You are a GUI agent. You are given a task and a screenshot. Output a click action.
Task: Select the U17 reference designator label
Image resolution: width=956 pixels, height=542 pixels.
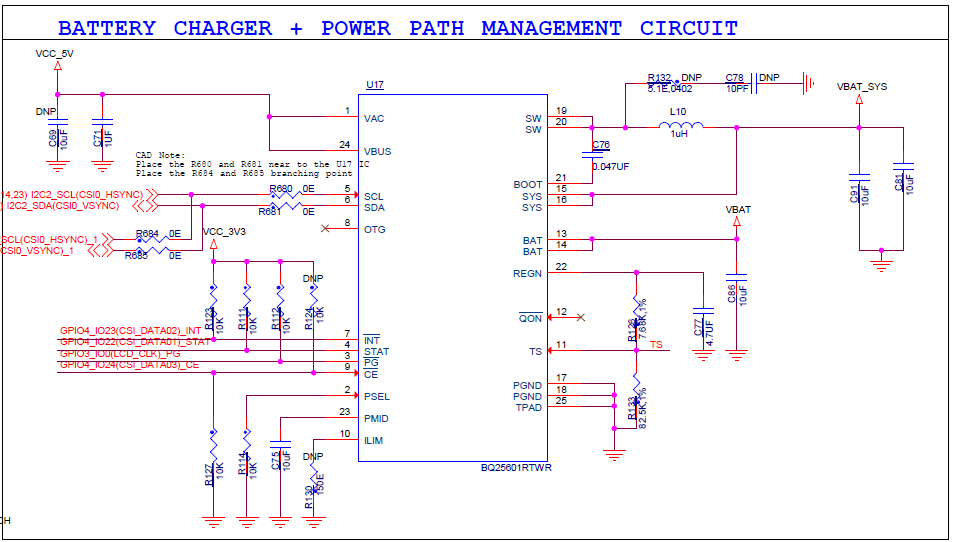(x=375, y=85)
